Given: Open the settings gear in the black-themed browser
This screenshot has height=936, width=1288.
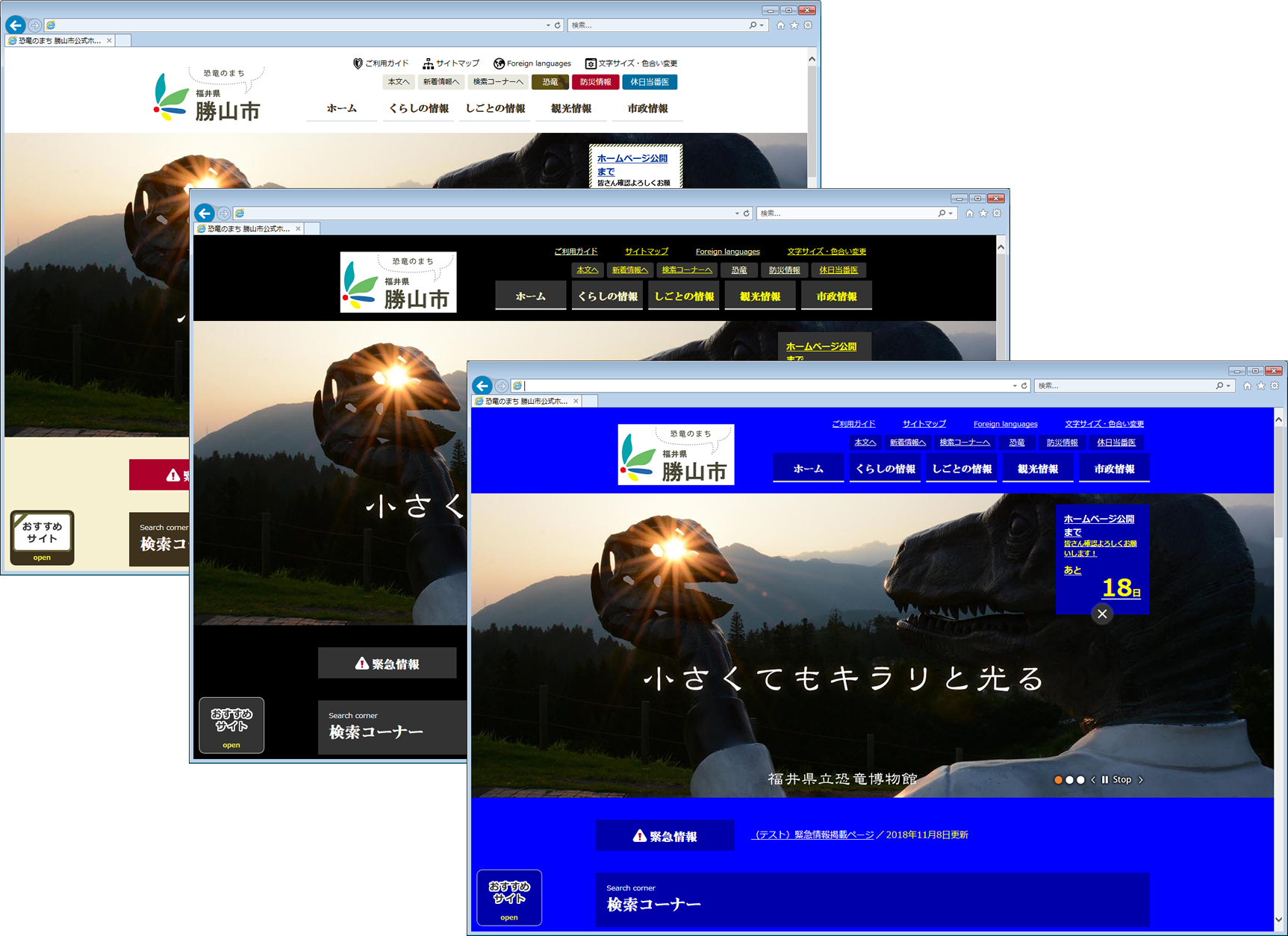Looking at the screenshot, I should [x=997, y=213].
